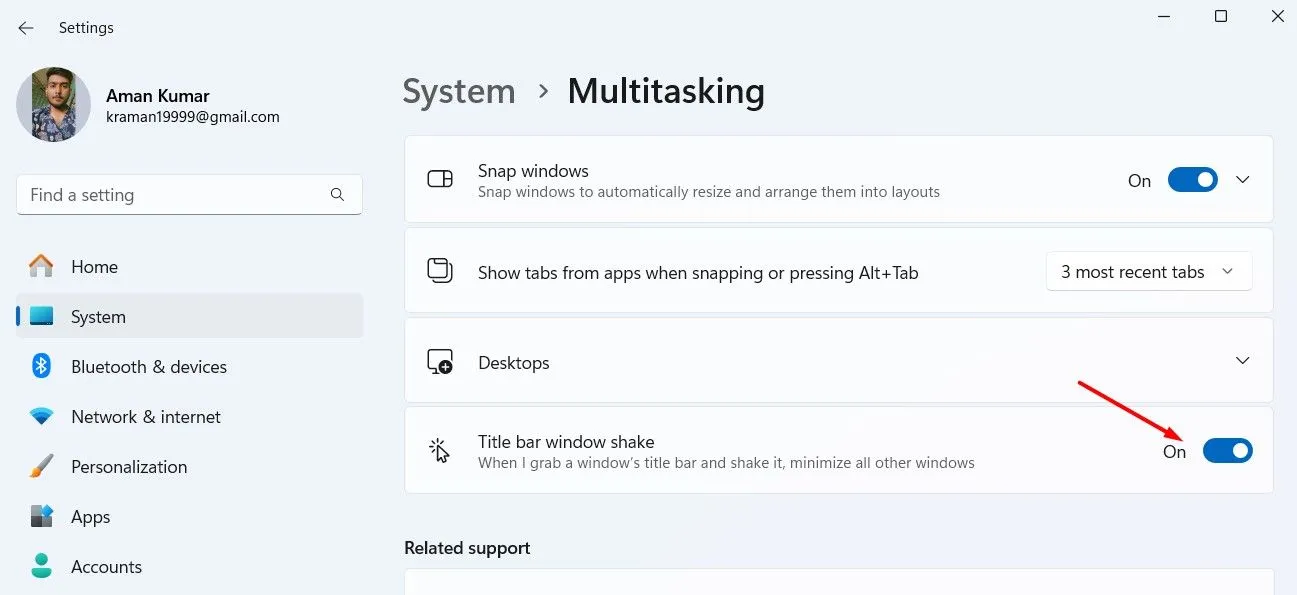Click the Personalization brush icon
The width and height of the screenshot is (1297, 595).
coord(40,467)
